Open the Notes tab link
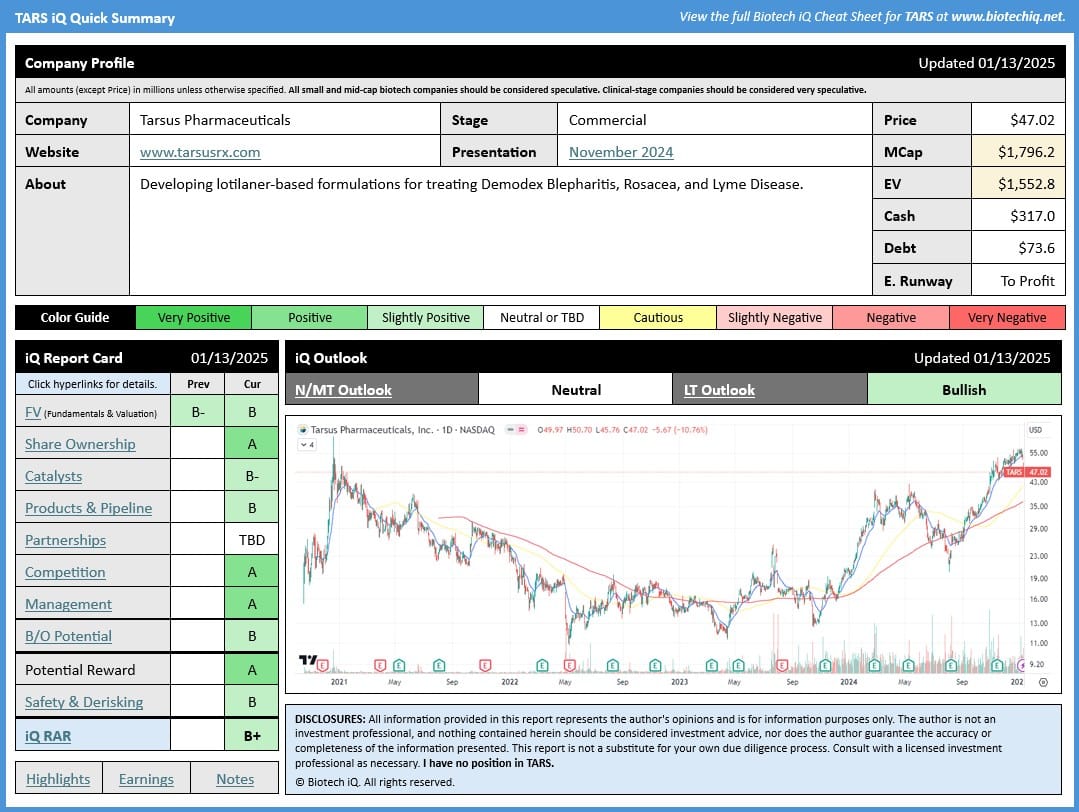Screen dimensions: 1079x812 pos(235,779)
